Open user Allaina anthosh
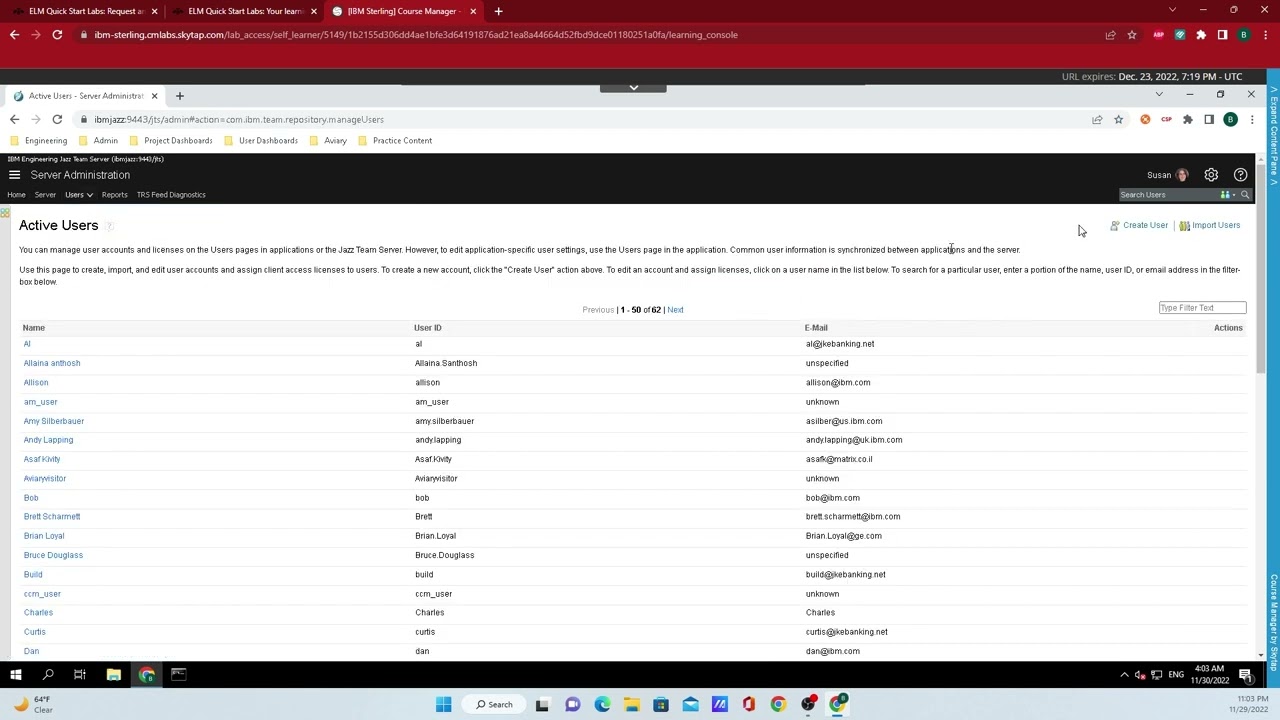The image size is (1280, 720). 52,363
